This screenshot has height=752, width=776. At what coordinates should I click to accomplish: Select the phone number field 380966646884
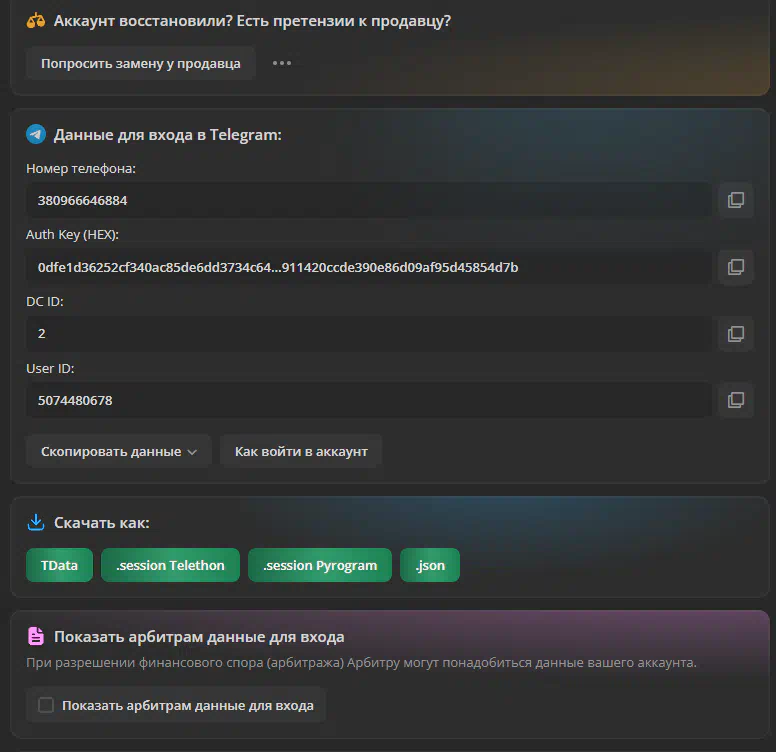tap(369, 200)
